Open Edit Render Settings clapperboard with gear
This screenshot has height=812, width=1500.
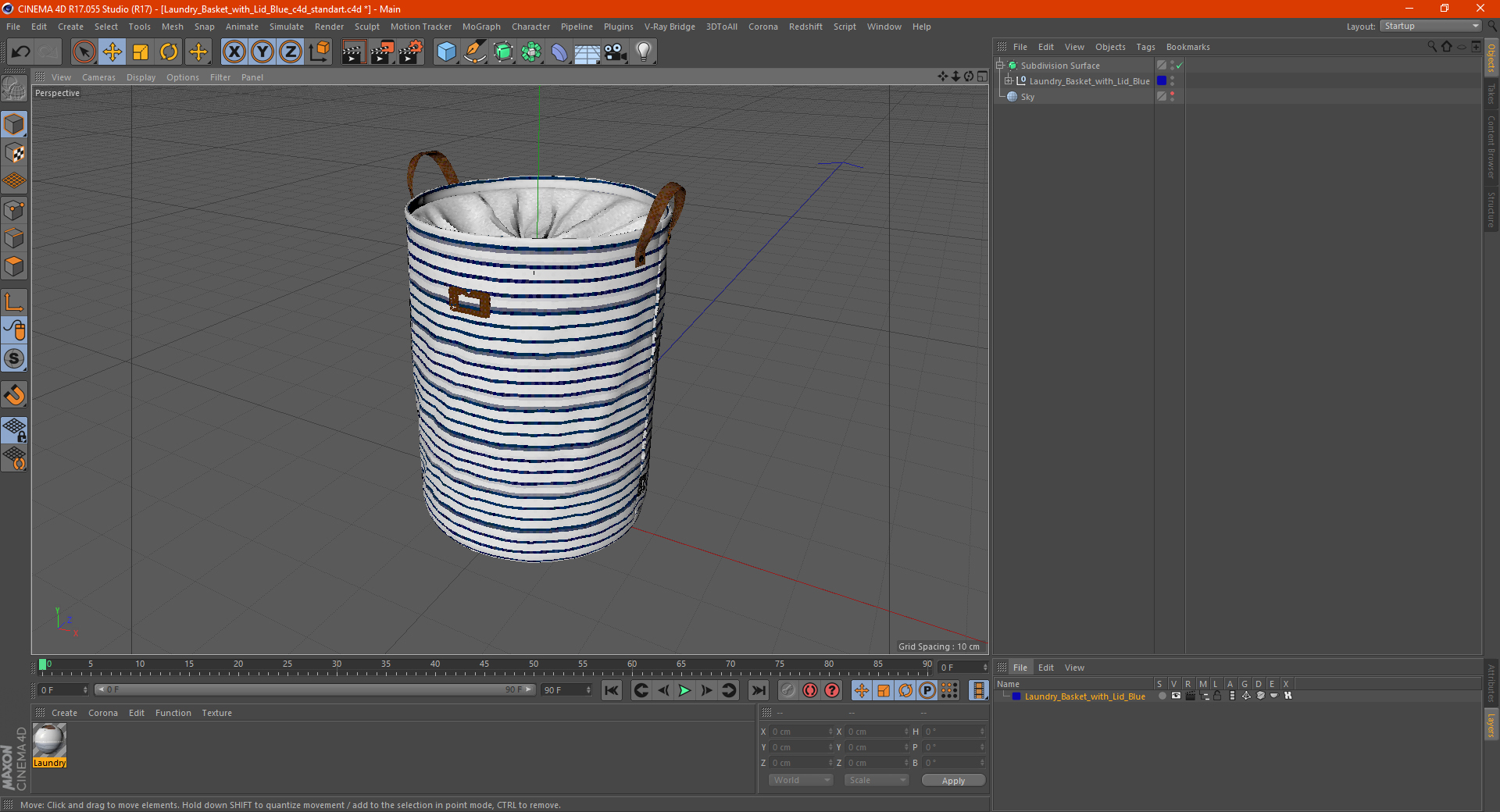click(x=410, y=52)
